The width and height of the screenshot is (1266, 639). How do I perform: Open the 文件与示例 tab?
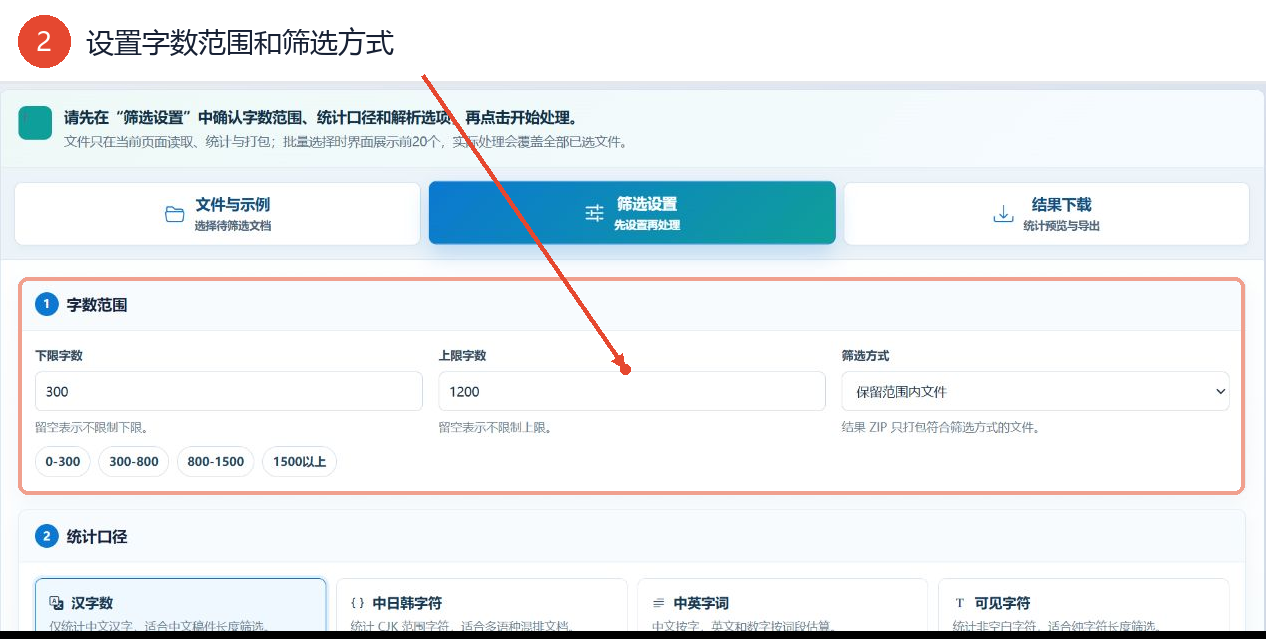click(x=217, y=213)
